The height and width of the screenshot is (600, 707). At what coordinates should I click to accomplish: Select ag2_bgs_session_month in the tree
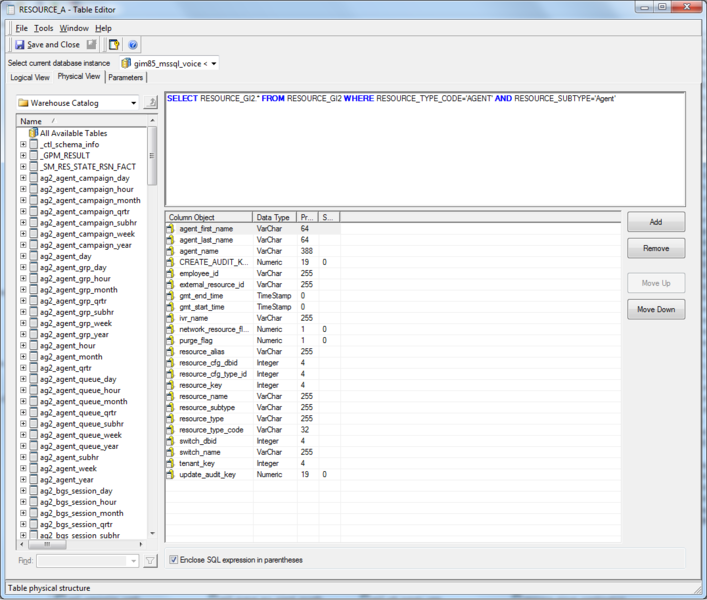[x=82, y=513]
